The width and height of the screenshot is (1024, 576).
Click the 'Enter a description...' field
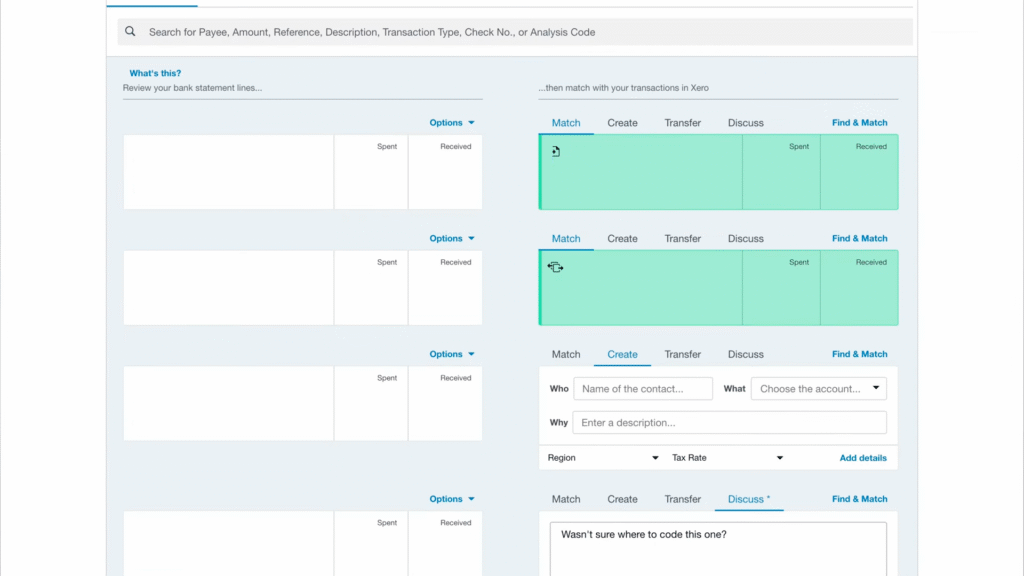pos(729,423)
